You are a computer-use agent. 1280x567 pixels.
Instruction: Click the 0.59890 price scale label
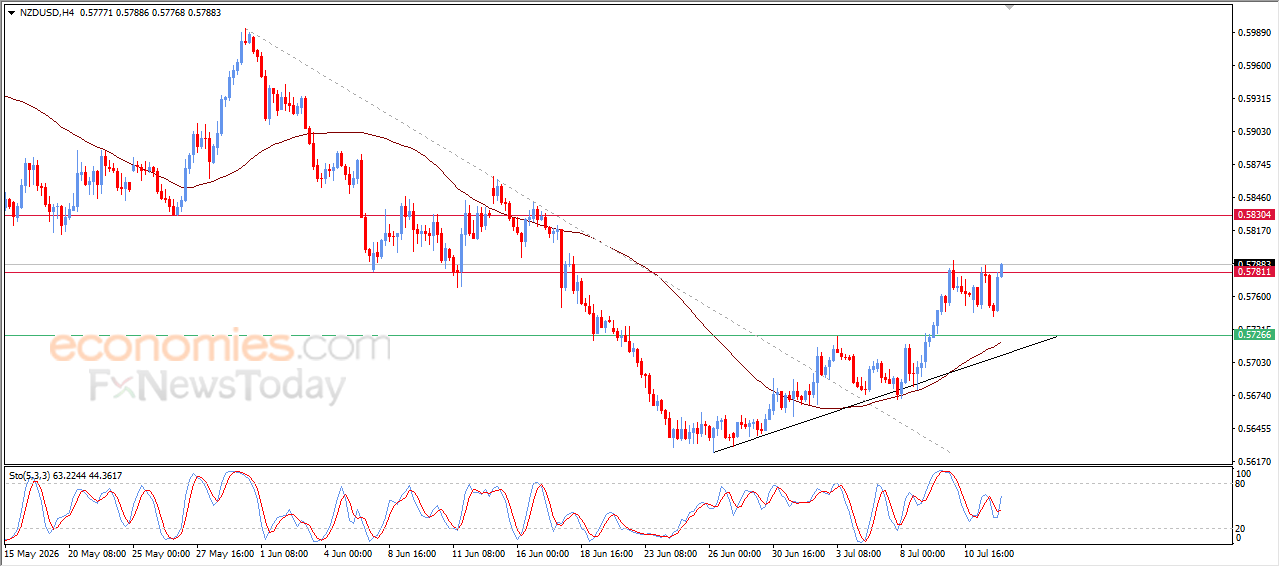[1254, 33]
